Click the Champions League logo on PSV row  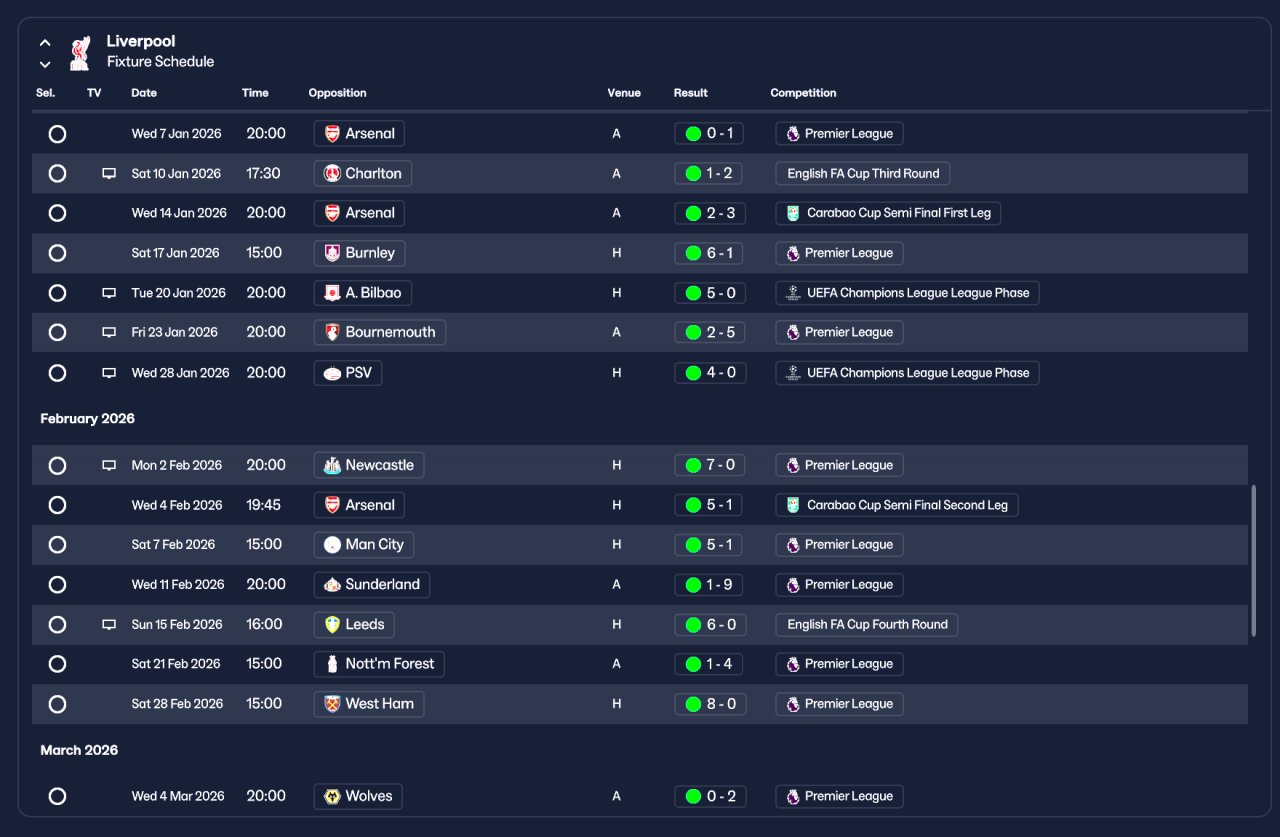pyautogui.click(x=793, y=373)
